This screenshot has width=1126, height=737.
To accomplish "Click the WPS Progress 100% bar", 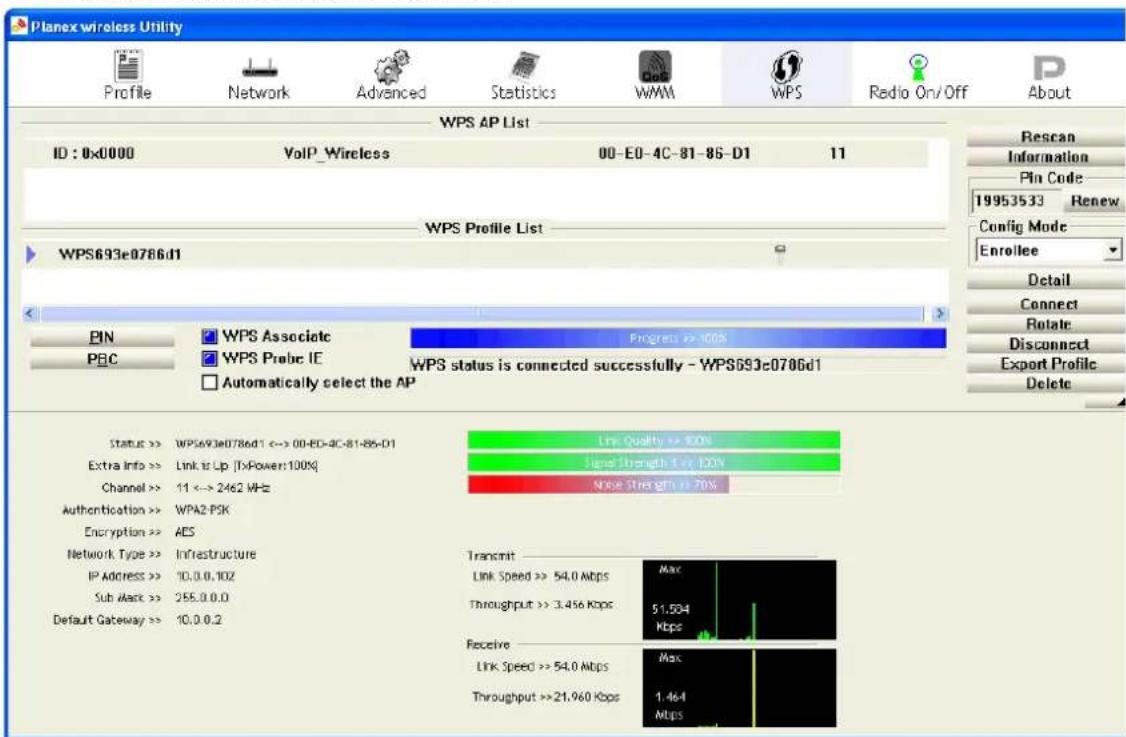I will coord(678,338).
